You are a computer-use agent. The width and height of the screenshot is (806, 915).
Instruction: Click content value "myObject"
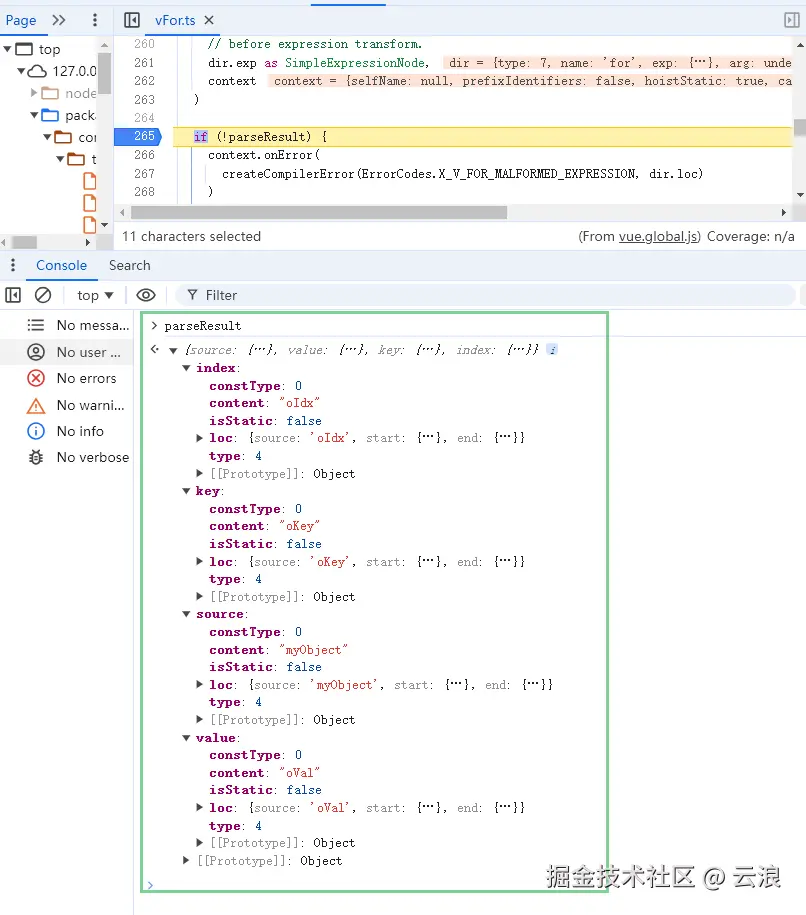coord(313,650)
